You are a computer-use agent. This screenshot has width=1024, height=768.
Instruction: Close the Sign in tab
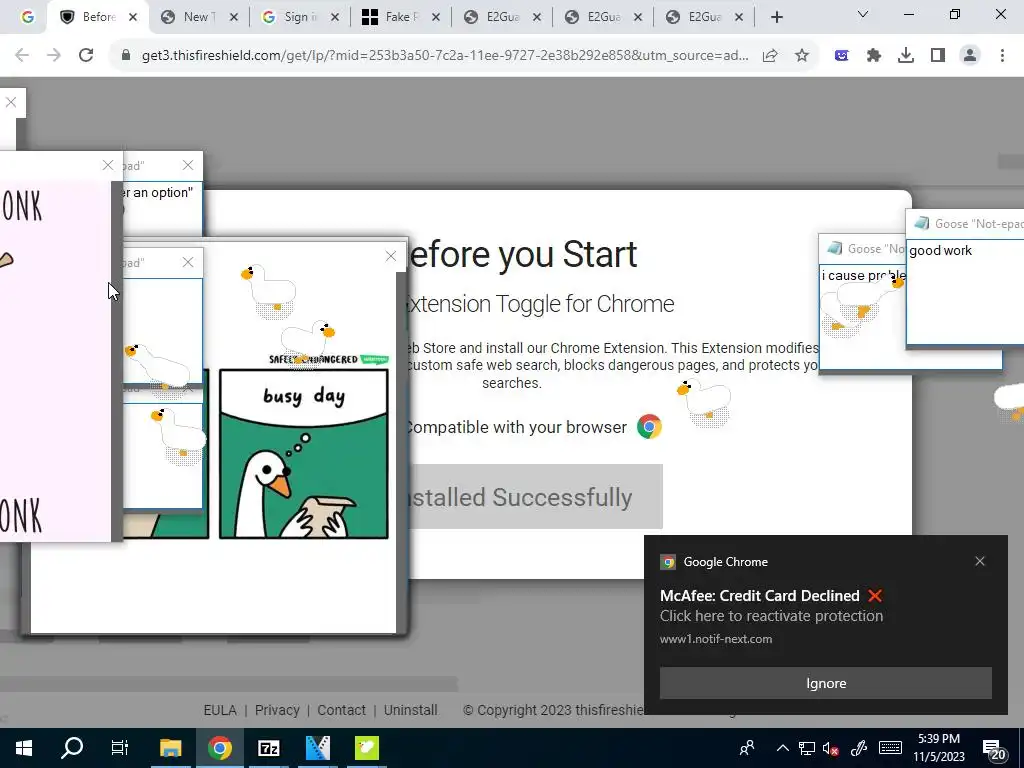tap(335, 18)
